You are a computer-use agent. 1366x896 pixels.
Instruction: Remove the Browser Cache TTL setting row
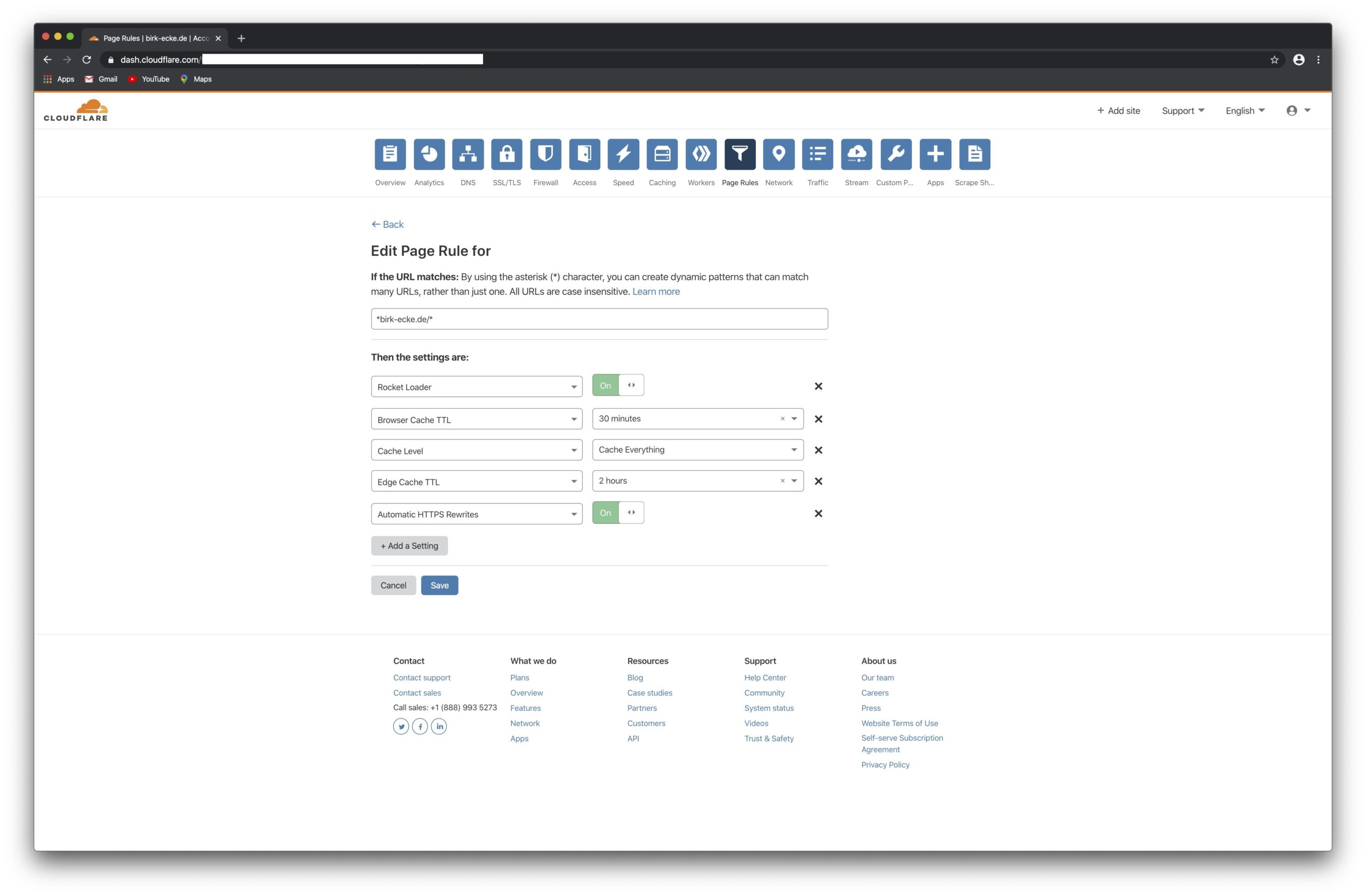point(819,419)
